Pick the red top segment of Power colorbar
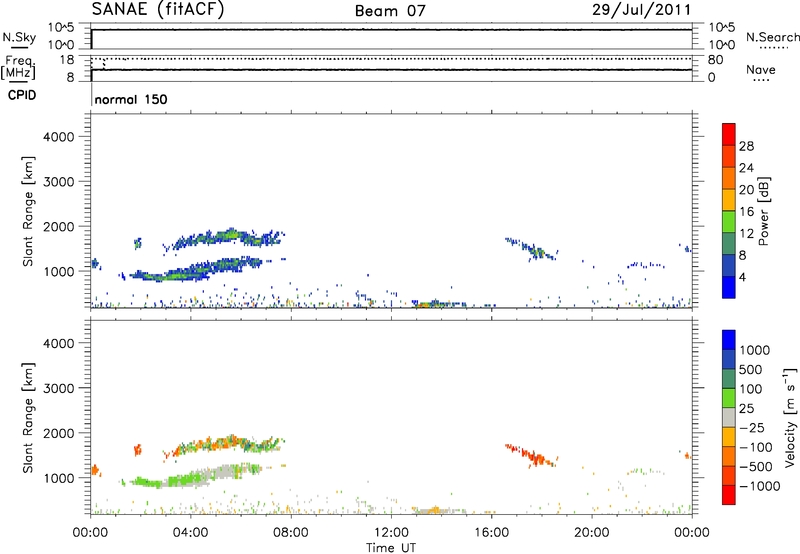Screen dimensions: 800x554 [x=729, y=134]
